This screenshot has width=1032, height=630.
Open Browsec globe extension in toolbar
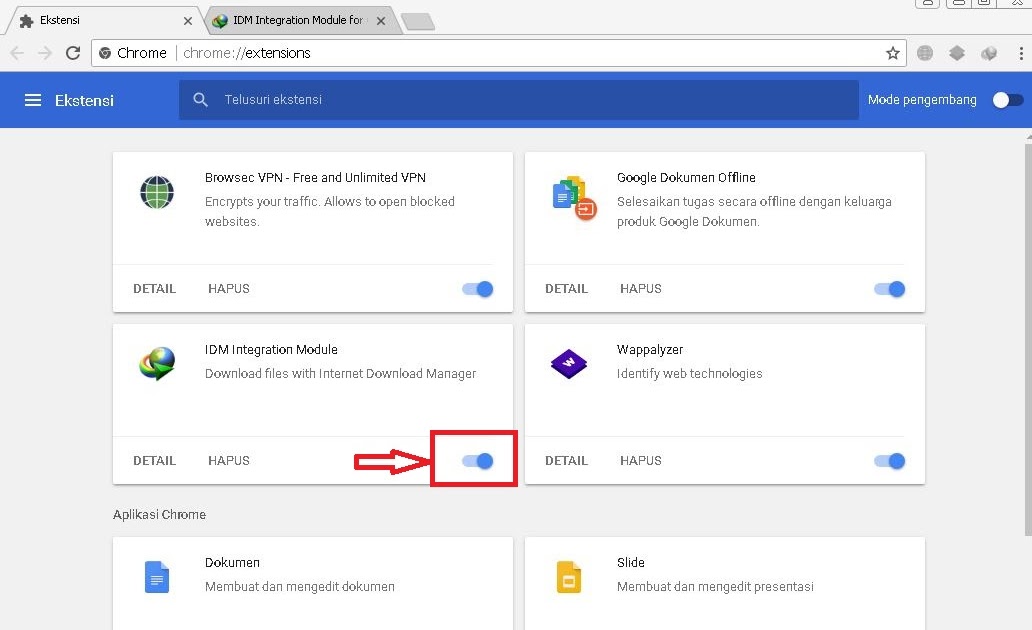(x=925, y=53)
